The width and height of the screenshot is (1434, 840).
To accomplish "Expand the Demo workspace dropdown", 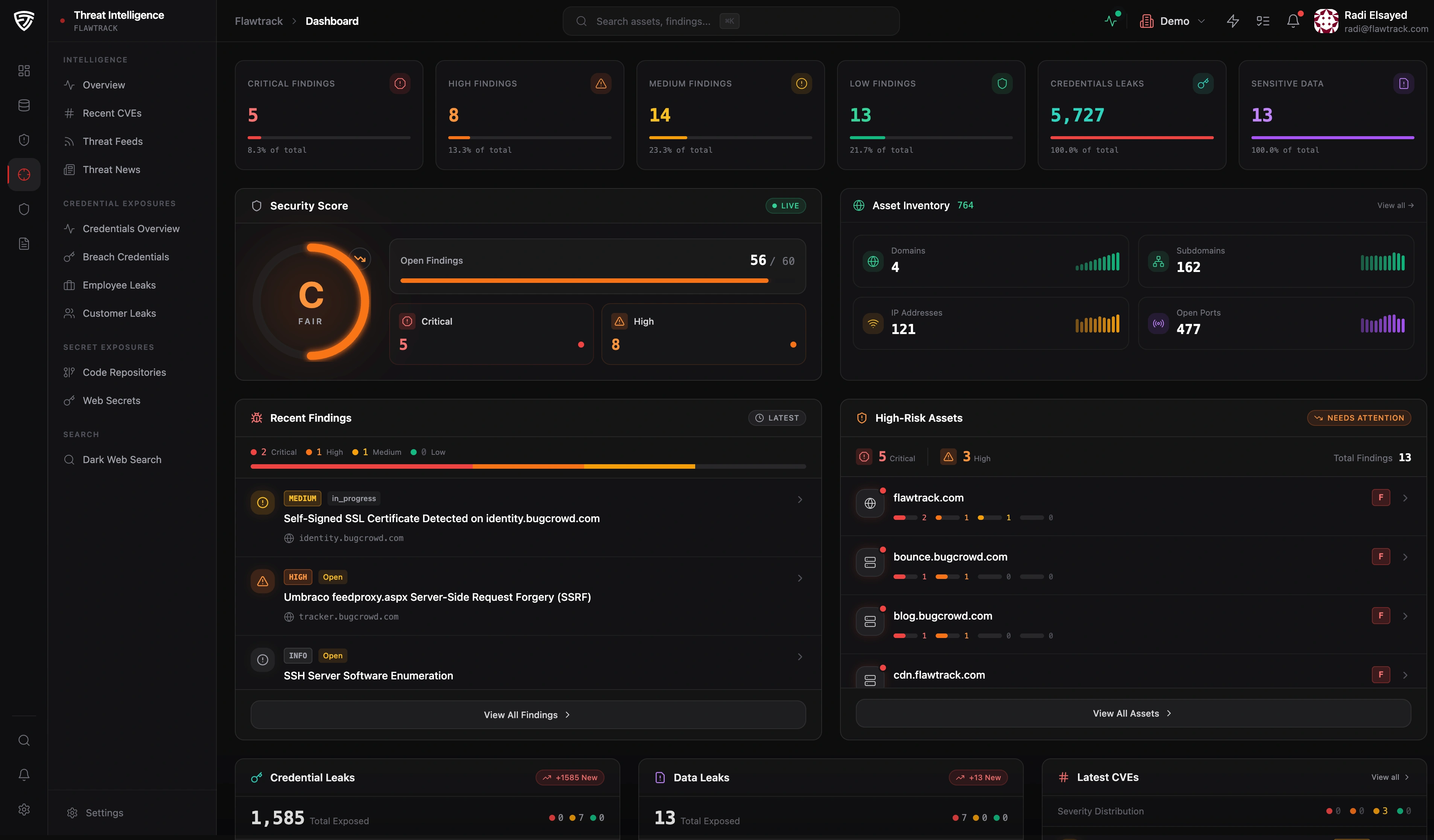I will (x=1172, y=20).
